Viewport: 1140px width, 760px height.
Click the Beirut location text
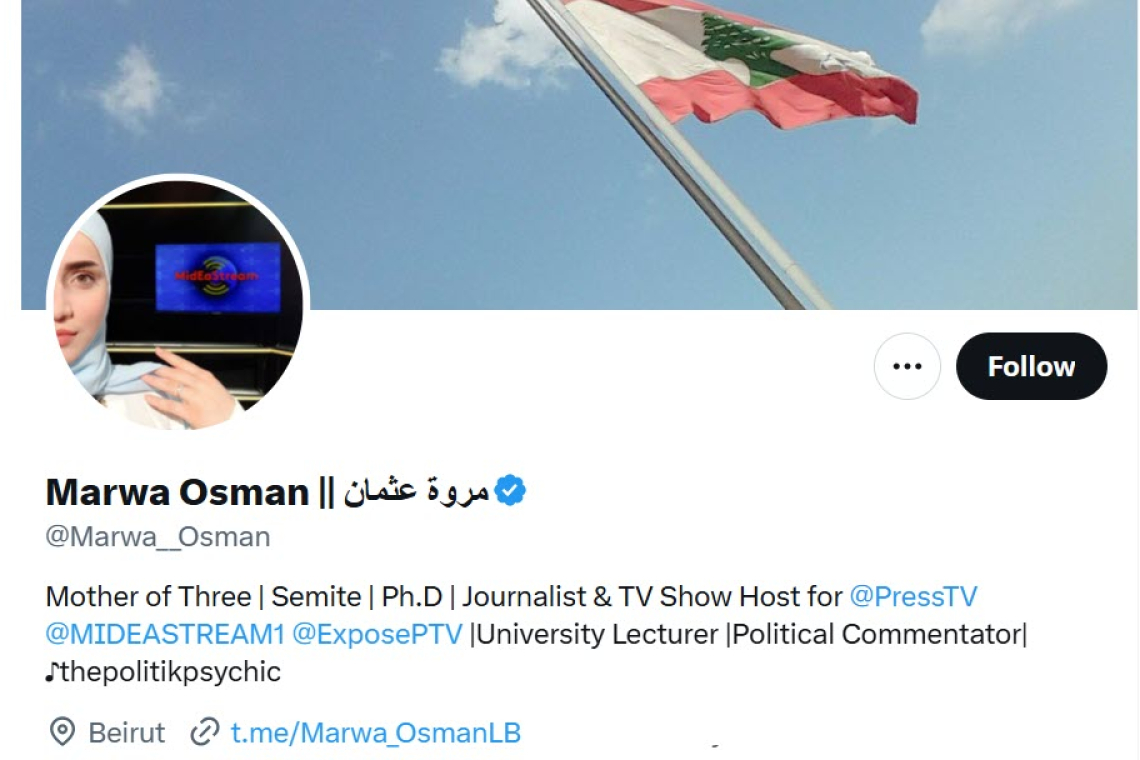(x=127, y=732)
